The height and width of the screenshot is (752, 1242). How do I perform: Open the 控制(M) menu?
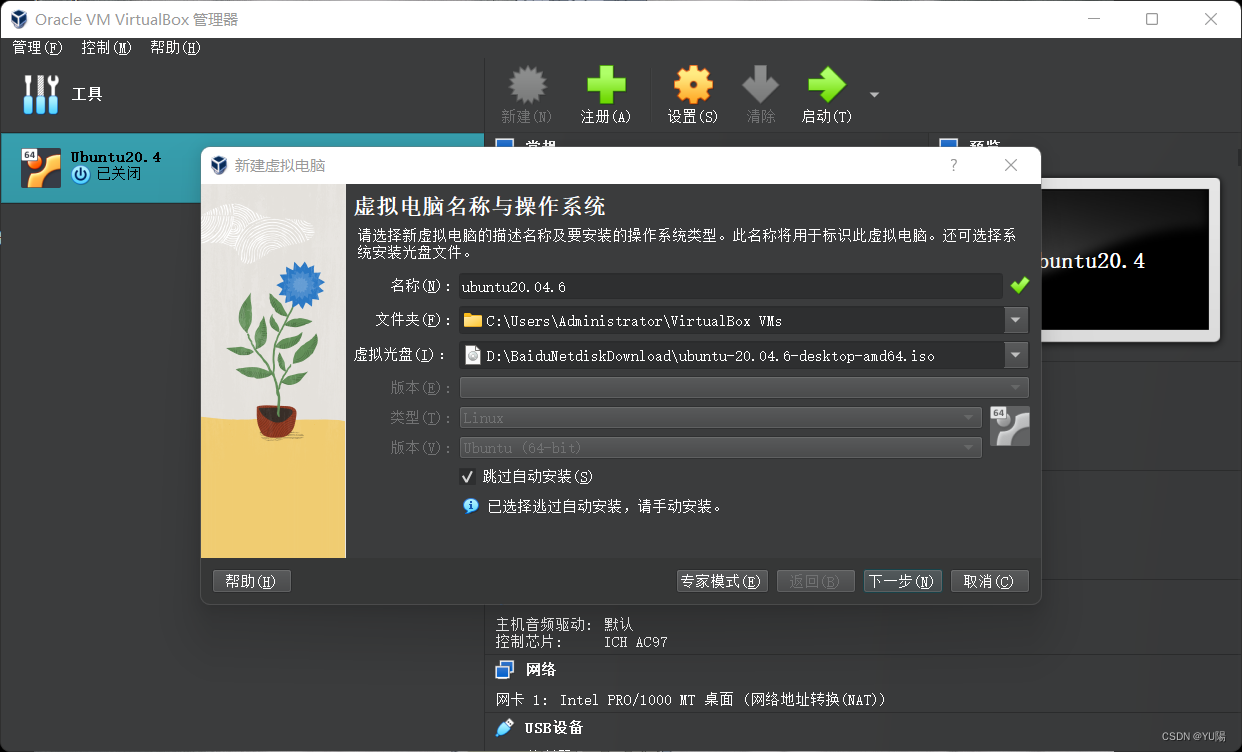pyautogui.click(x=107, y=47)
